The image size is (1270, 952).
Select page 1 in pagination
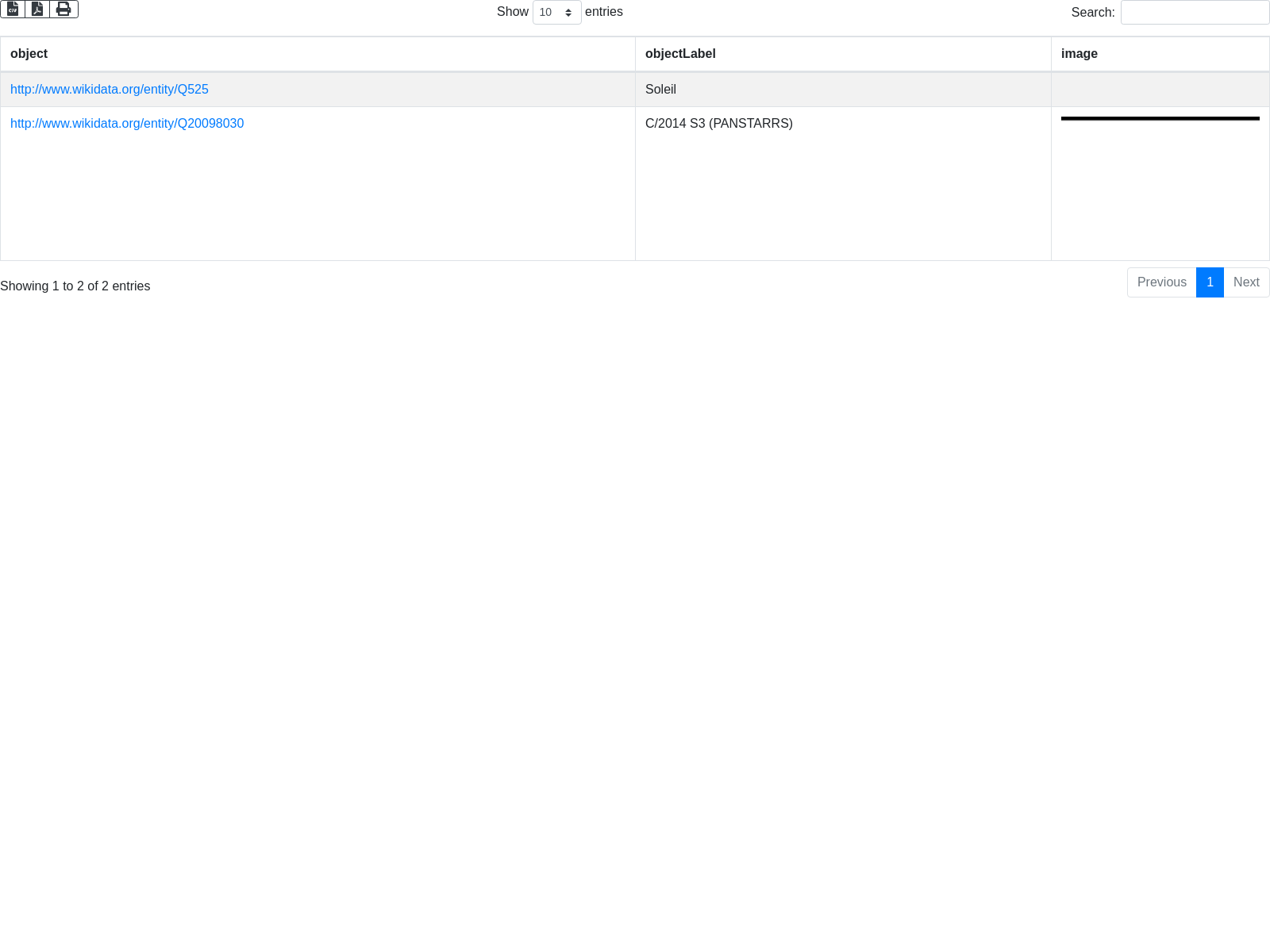click(x=1210, y=282)
